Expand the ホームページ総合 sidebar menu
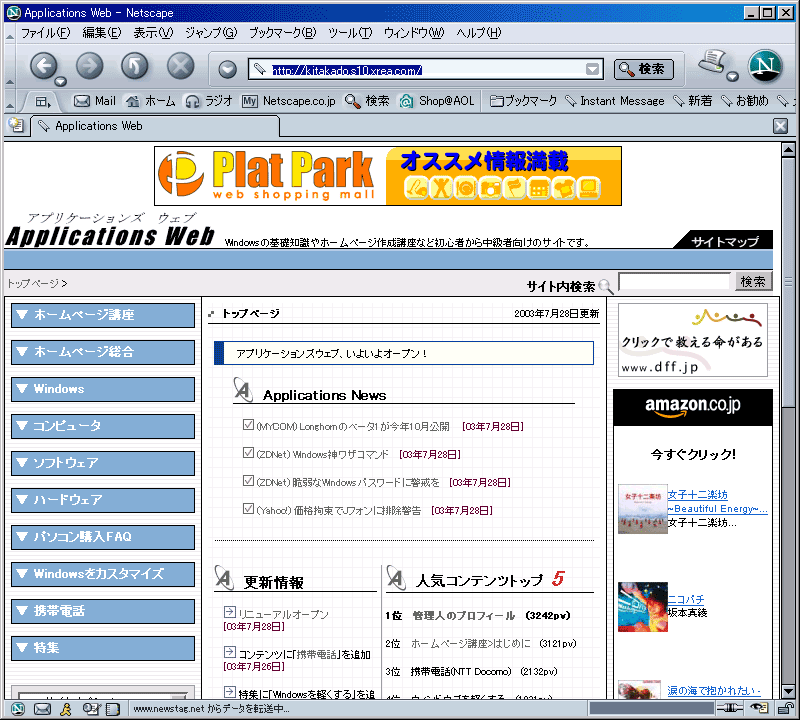This screenshot has width=800, height=720. [x=103, y=352]
